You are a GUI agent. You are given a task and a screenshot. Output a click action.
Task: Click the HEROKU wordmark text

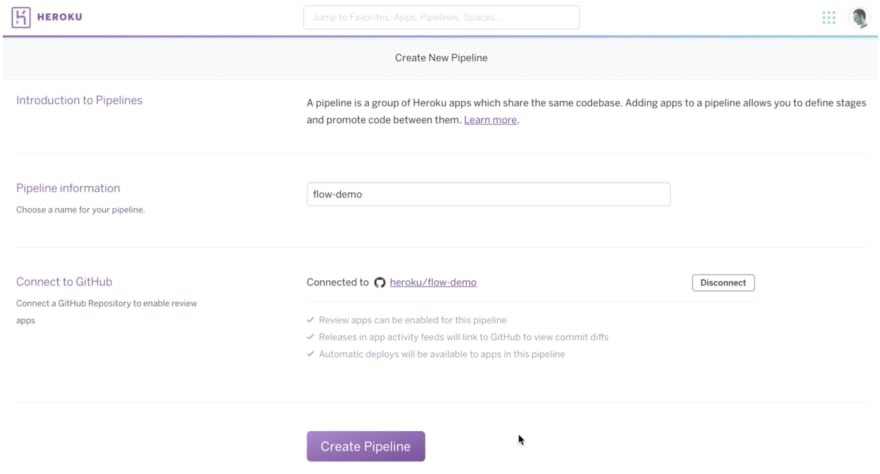[59, 17]
